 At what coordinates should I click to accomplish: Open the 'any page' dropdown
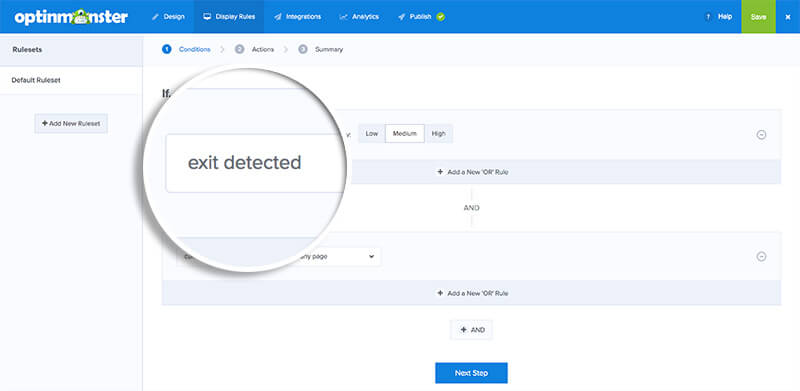[x=338, y=256]
